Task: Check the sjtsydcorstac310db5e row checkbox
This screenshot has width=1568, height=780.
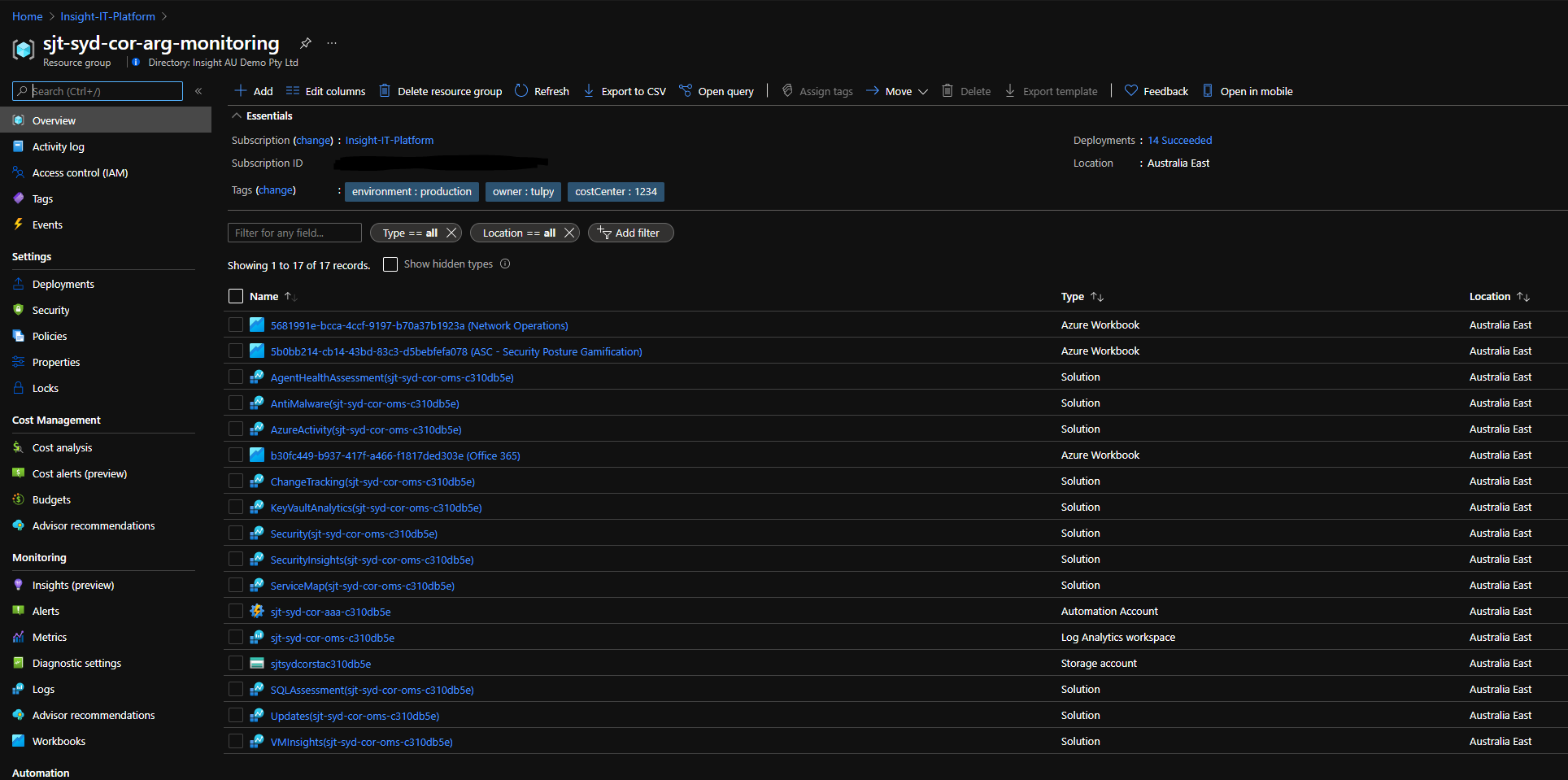Action: point(236,663)
